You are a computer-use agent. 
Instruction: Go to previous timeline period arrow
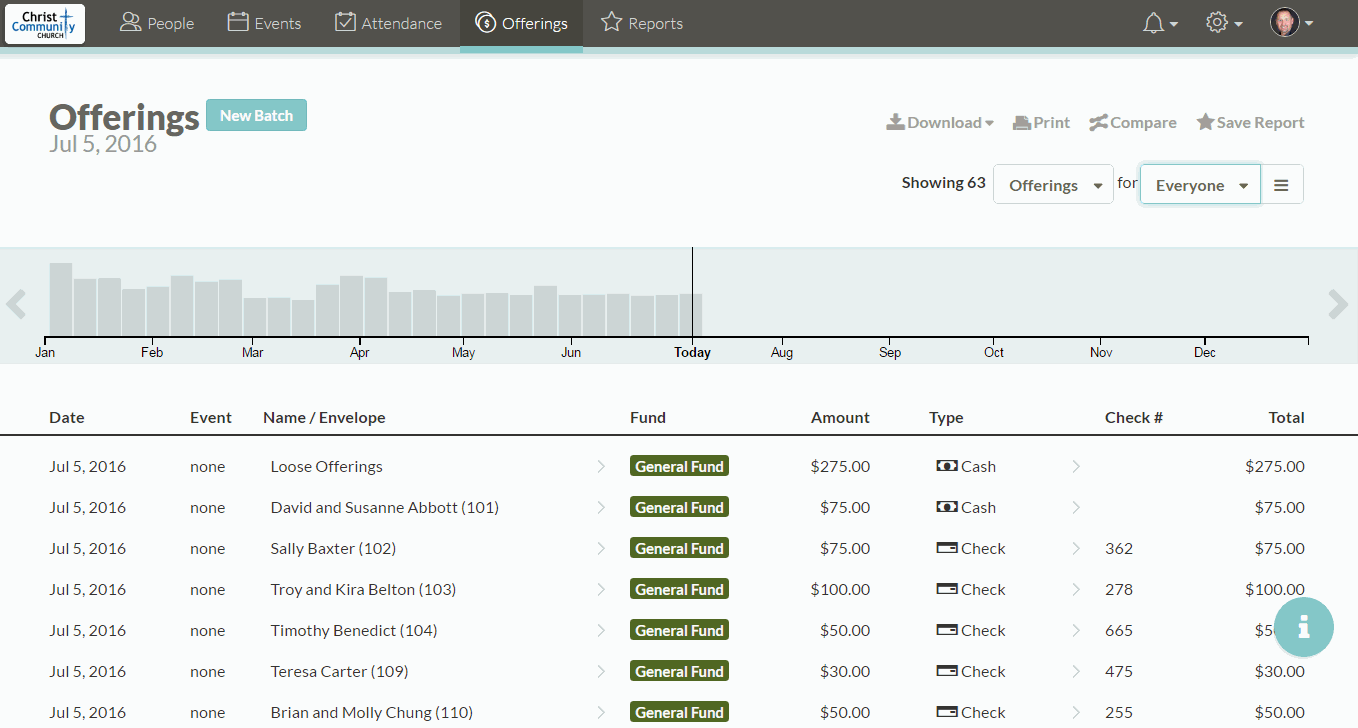click(16, 304)
